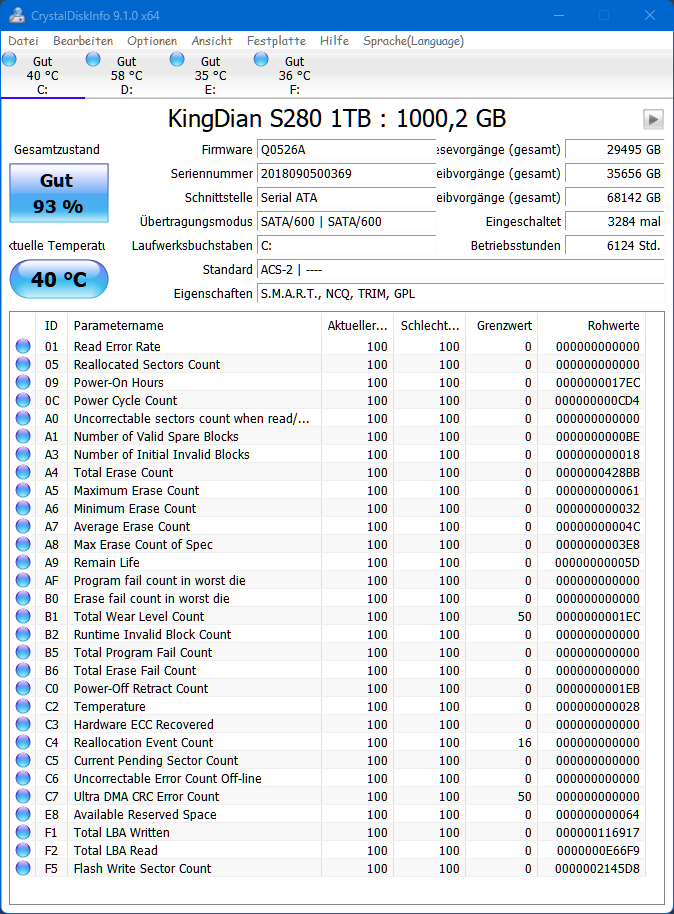Select the Total LBA Read row
The width and height of the screenshot is (674, 914).
click(x=328, y=850)
